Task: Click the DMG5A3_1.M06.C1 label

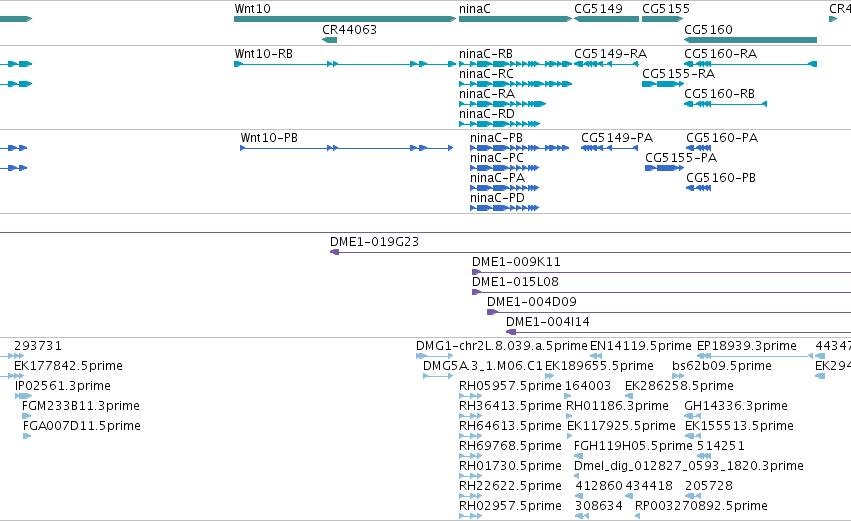Action: tap(483, 366)
